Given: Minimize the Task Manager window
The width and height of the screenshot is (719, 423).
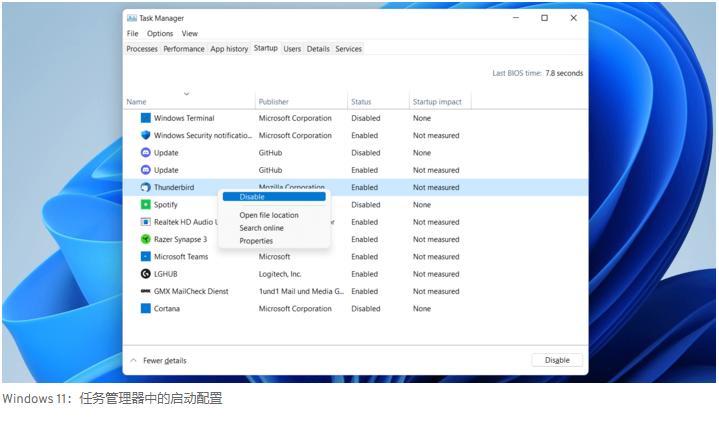Looking at the screenshot, I should (x=516, y=18).
